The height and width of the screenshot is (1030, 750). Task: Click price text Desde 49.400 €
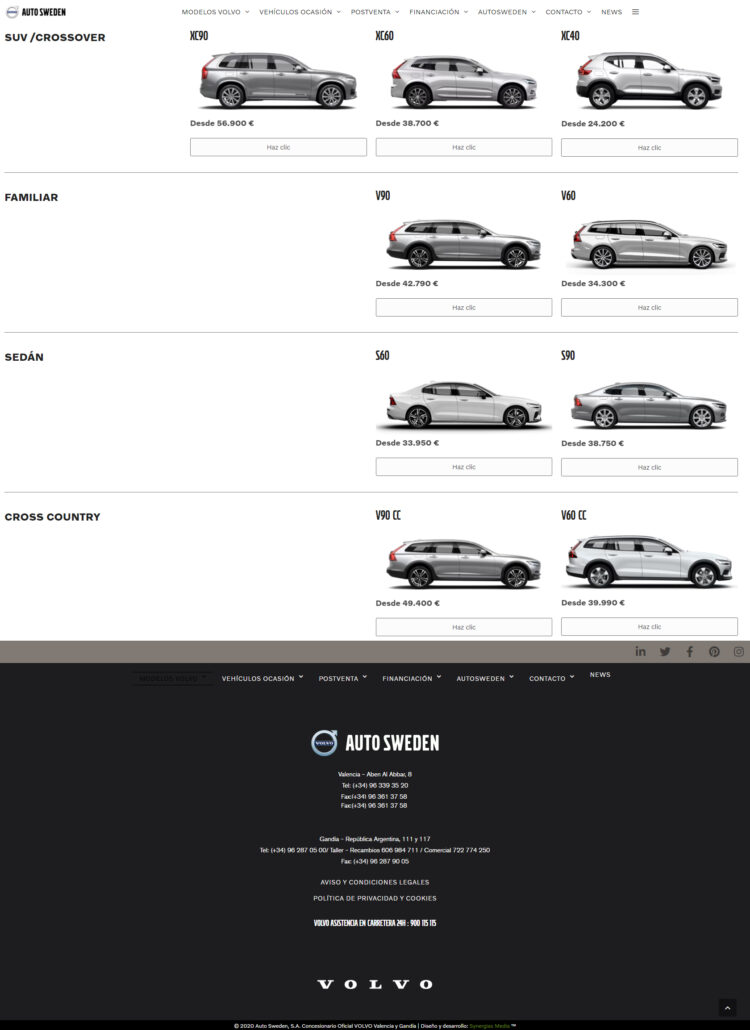point(408,603)
